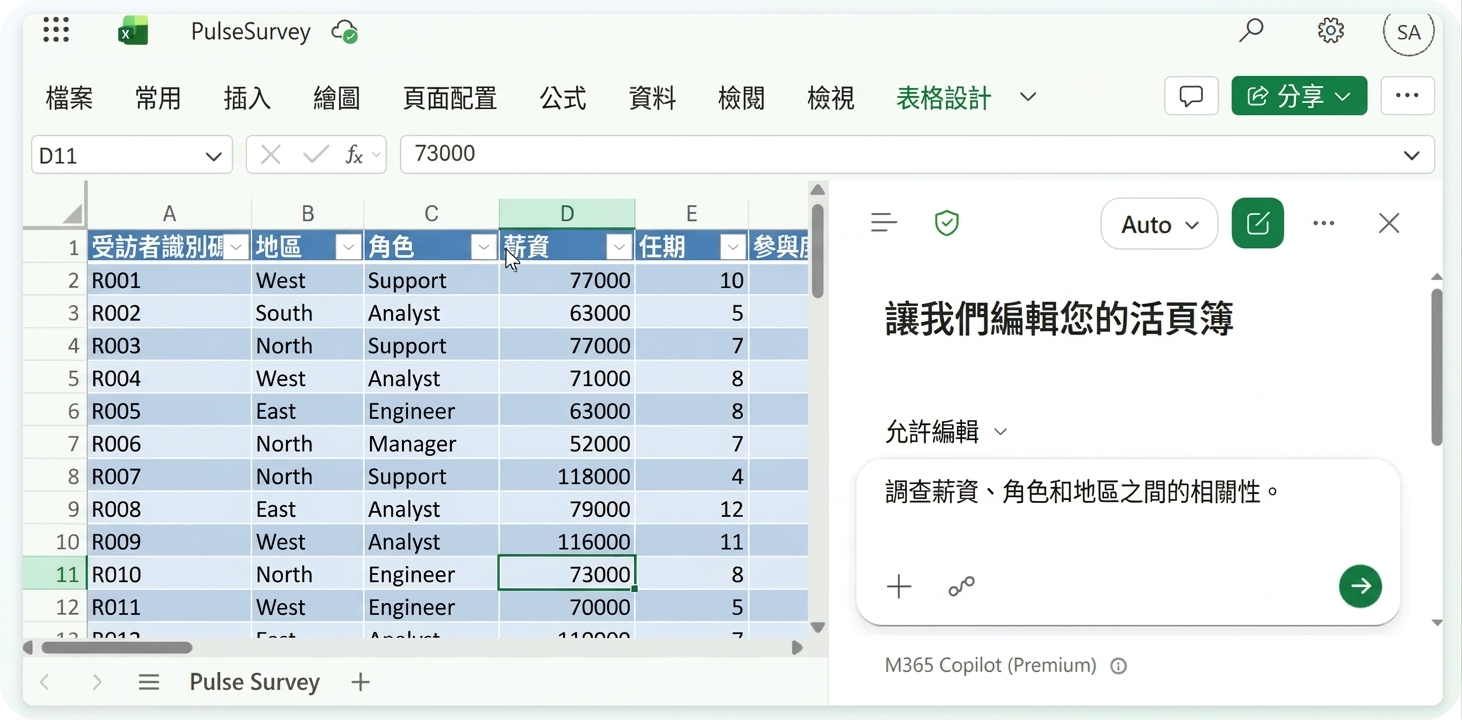The height and width of the screenshot is (720, 1462).
Task: Select row 11 header
Action: 55,574
